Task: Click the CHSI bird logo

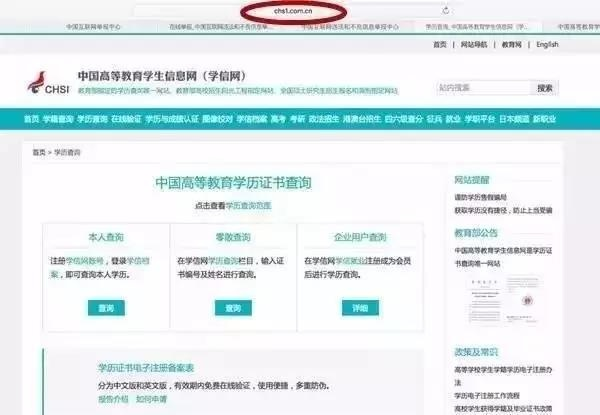Action: pyautogui.click(x=48, y=83)
